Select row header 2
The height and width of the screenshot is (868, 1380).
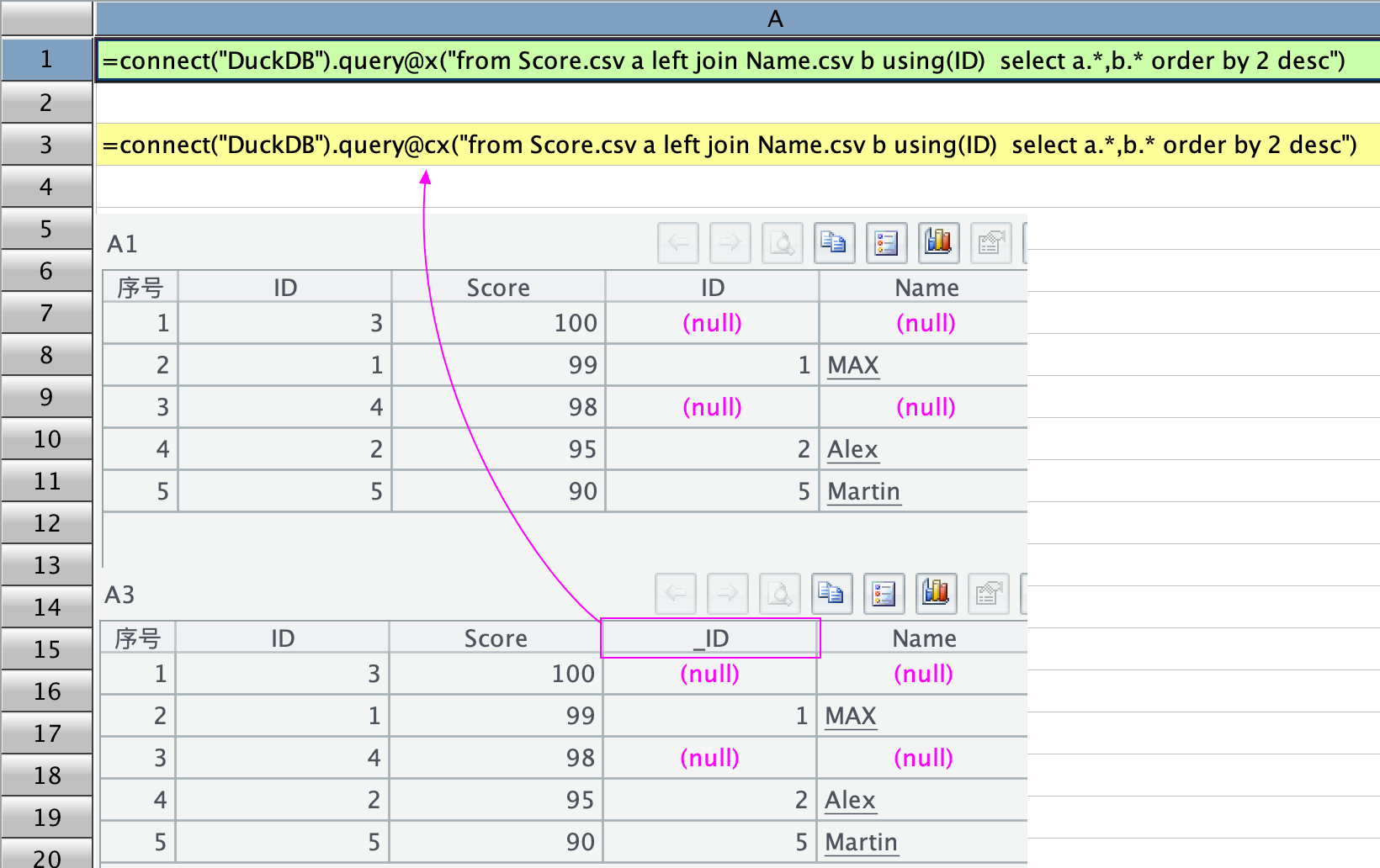(46, 103)
